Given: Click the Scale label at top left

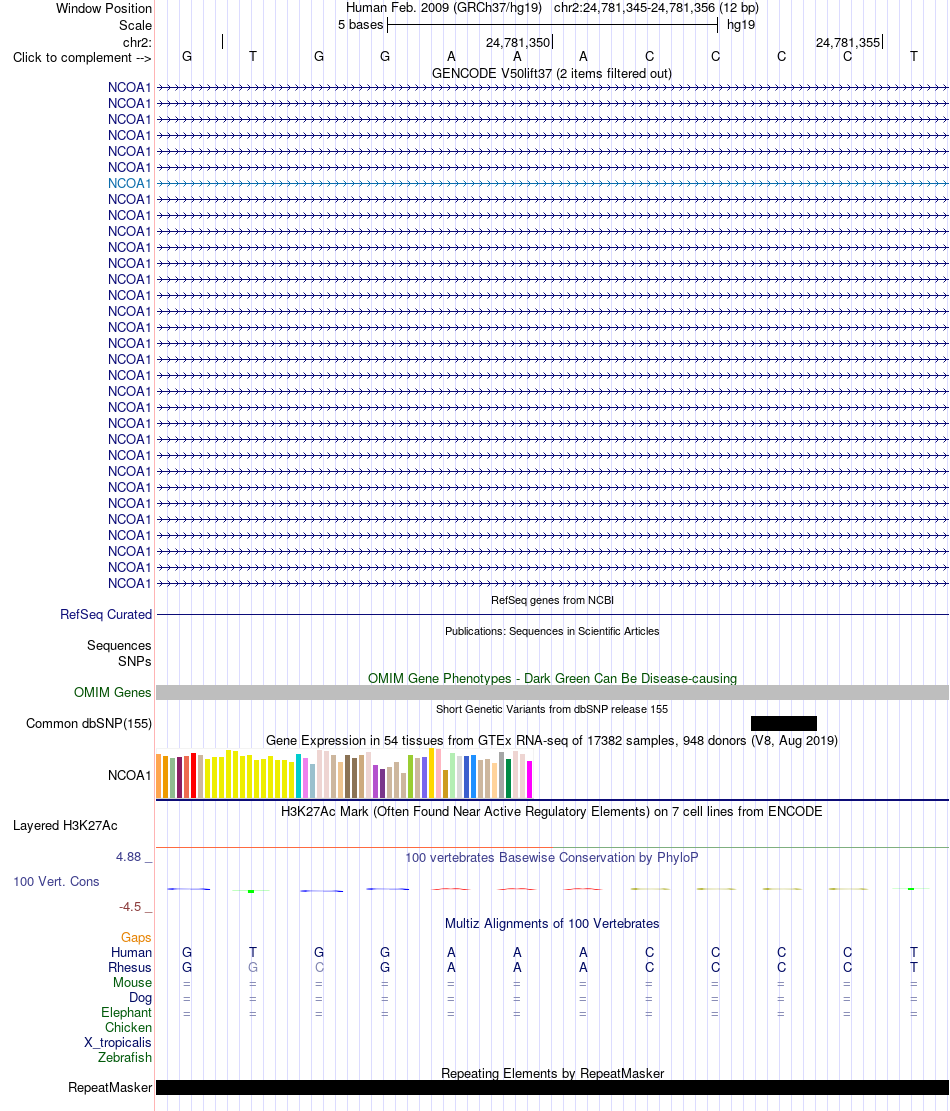Looking at the screenshot, I should click(135, 26).
